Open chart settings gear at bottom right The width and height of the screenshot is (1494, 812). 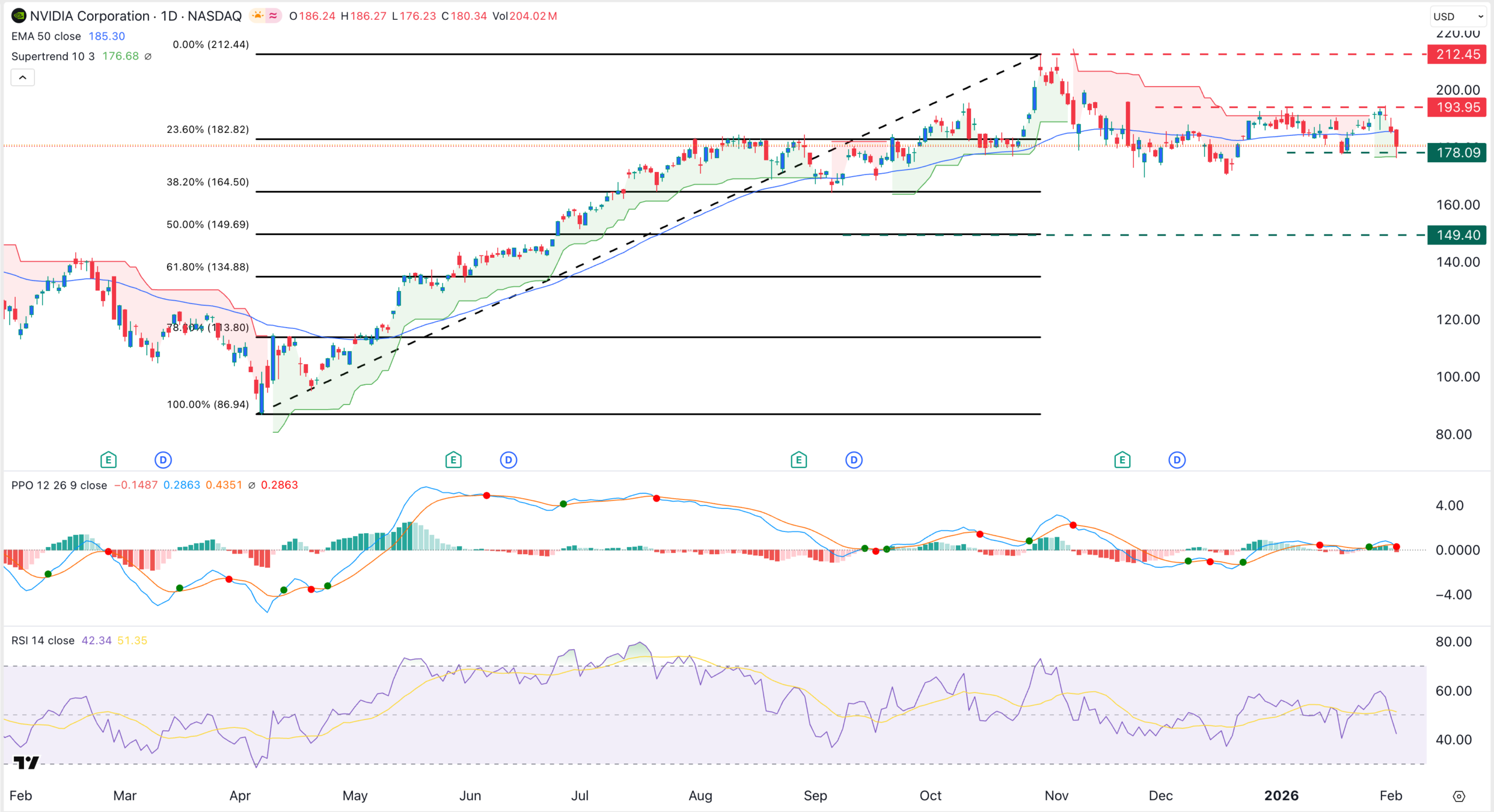click(x=1459, y=796)
